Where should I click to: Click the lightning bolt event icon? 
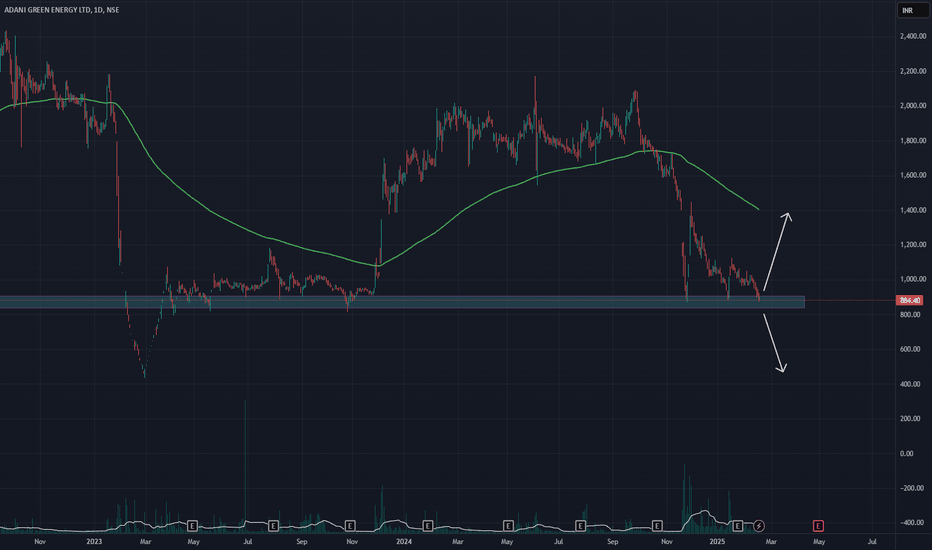[759, 526]
